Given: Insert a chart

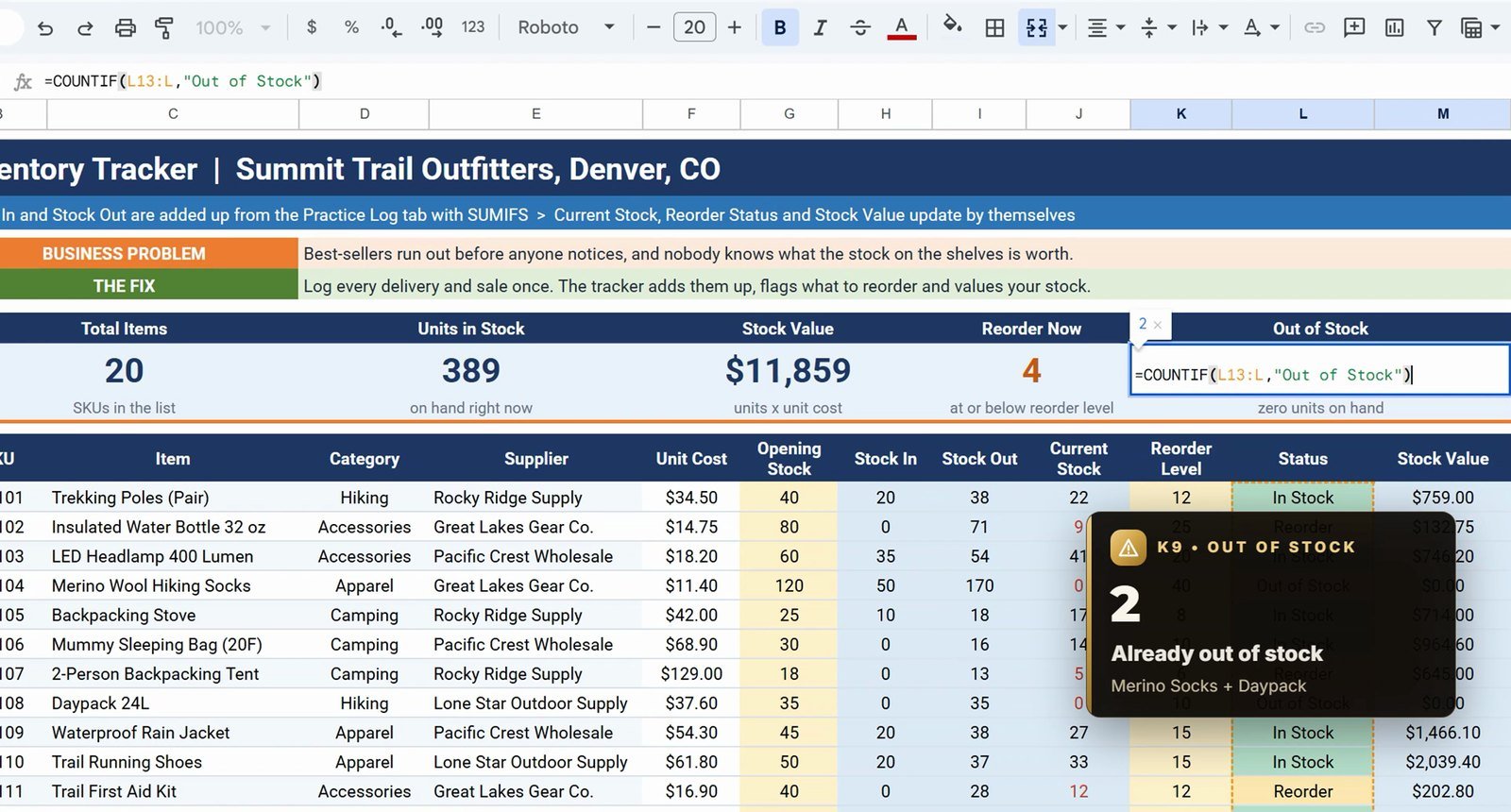Looking at the screenshot, I should [1394, 27].
